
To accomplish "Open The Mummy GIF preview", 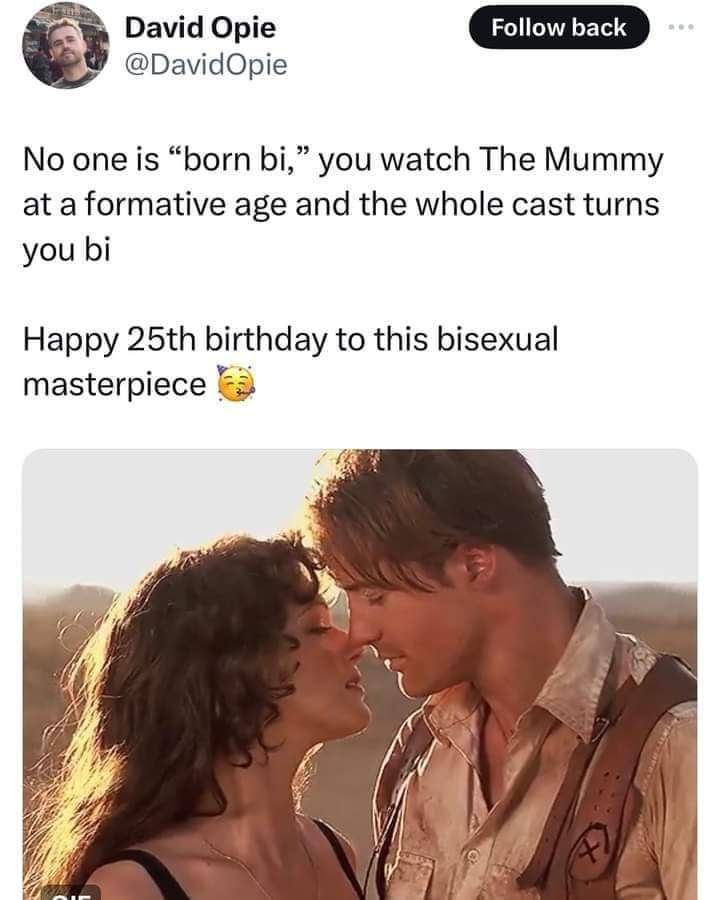I will [360, 674].
